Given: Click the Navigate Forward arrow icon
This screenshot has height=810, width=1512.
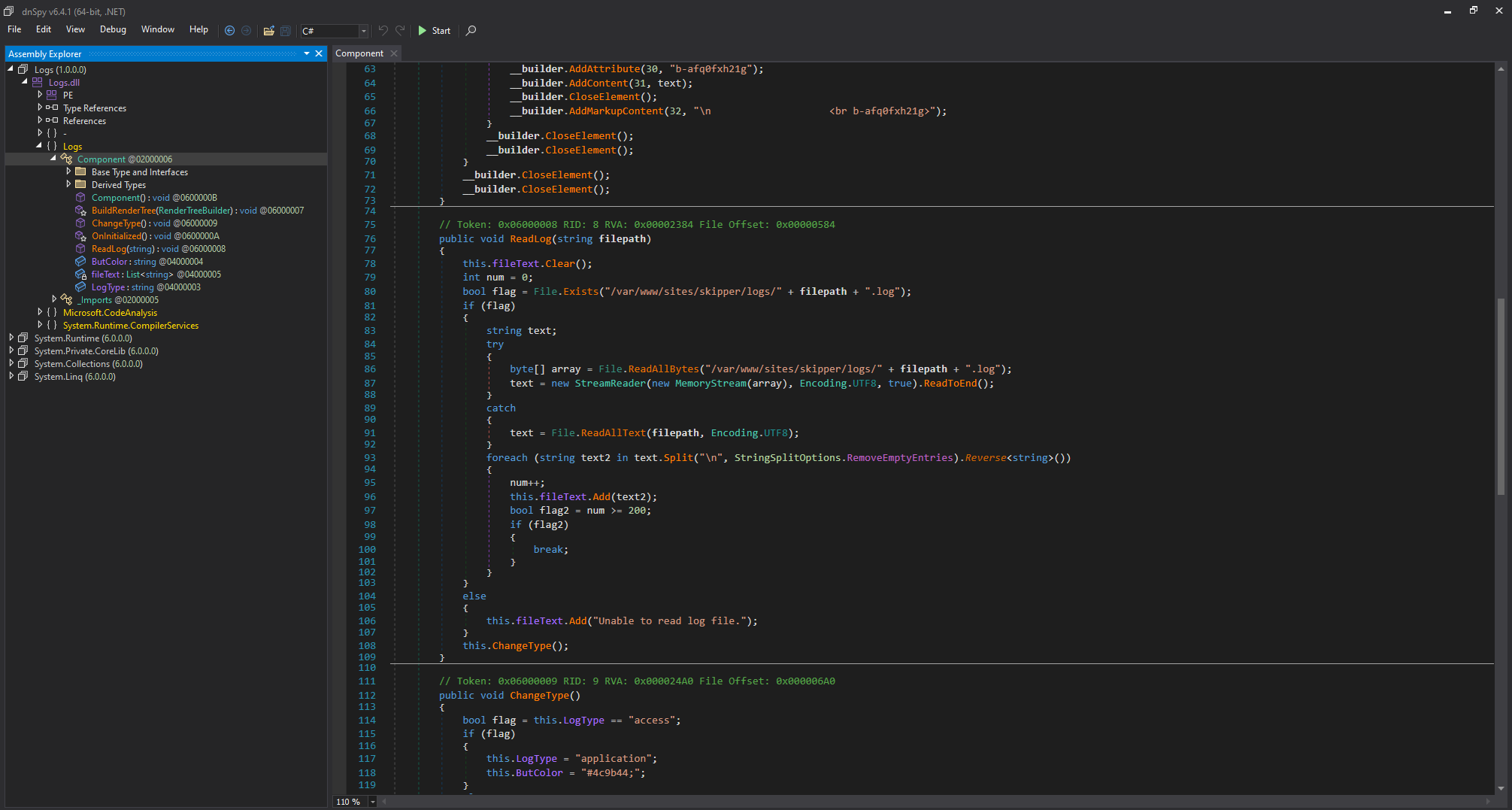Looking at the screenshot, I should tap(246, 31).
